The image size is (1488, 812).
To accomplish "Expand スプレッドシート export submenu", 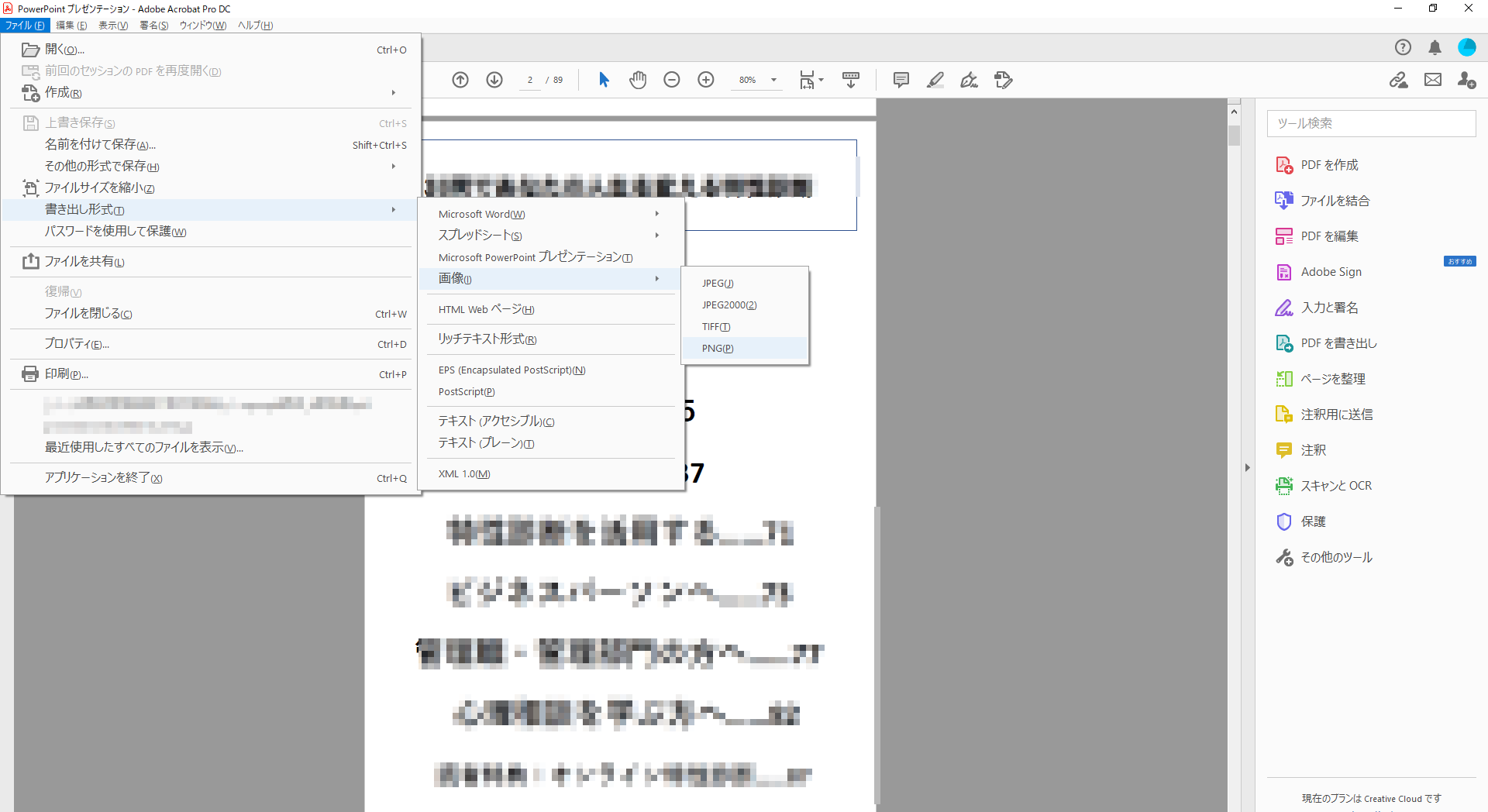I will coord(550,236).
